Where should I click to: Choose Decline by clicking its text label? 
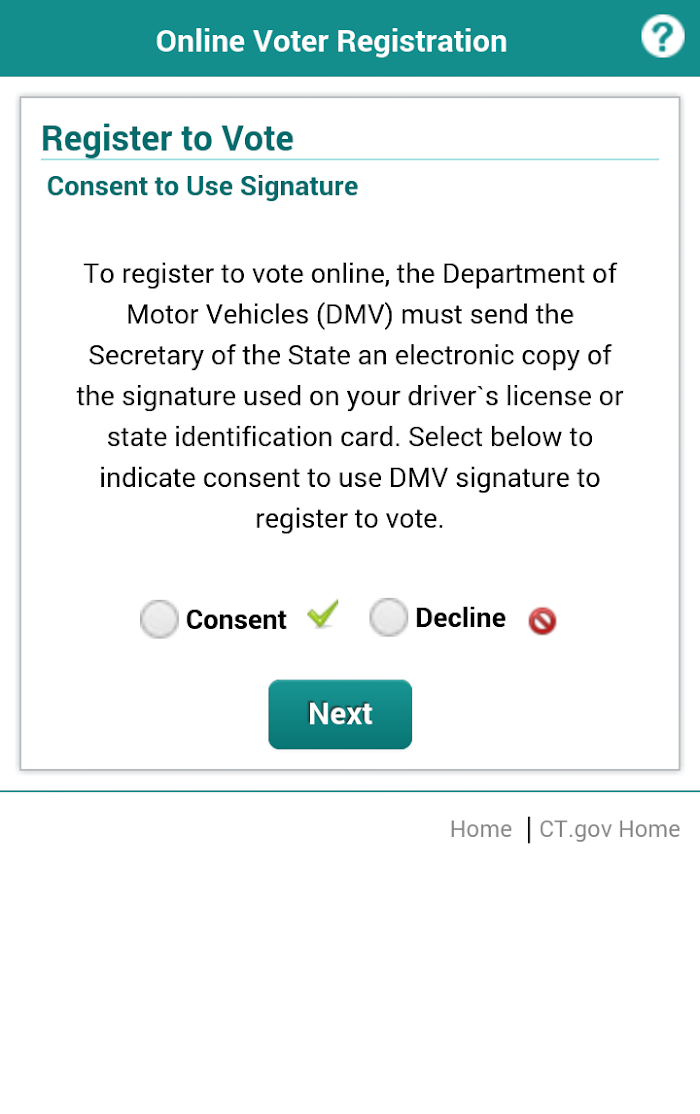[461, 617]
